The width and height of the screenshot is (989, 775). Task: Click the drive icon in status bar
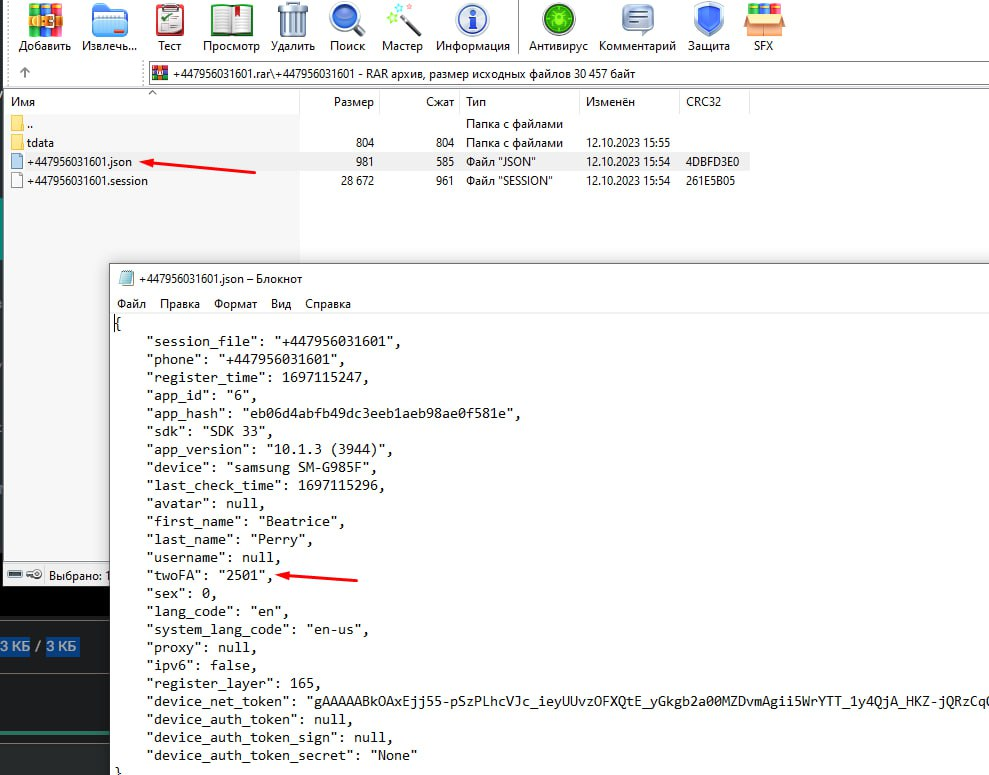pos(15,574)
